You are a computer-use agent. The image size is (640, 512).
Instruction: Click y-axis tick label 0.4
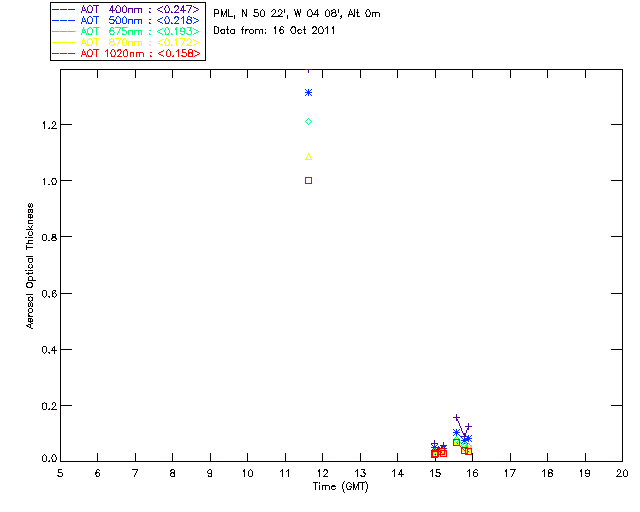(49, 350)
